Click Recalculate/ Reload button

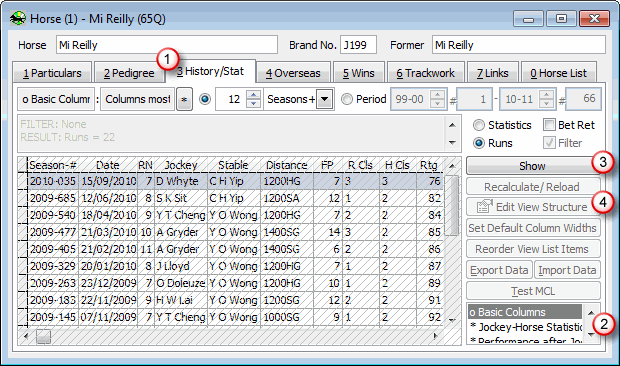[x=533, y=187]
